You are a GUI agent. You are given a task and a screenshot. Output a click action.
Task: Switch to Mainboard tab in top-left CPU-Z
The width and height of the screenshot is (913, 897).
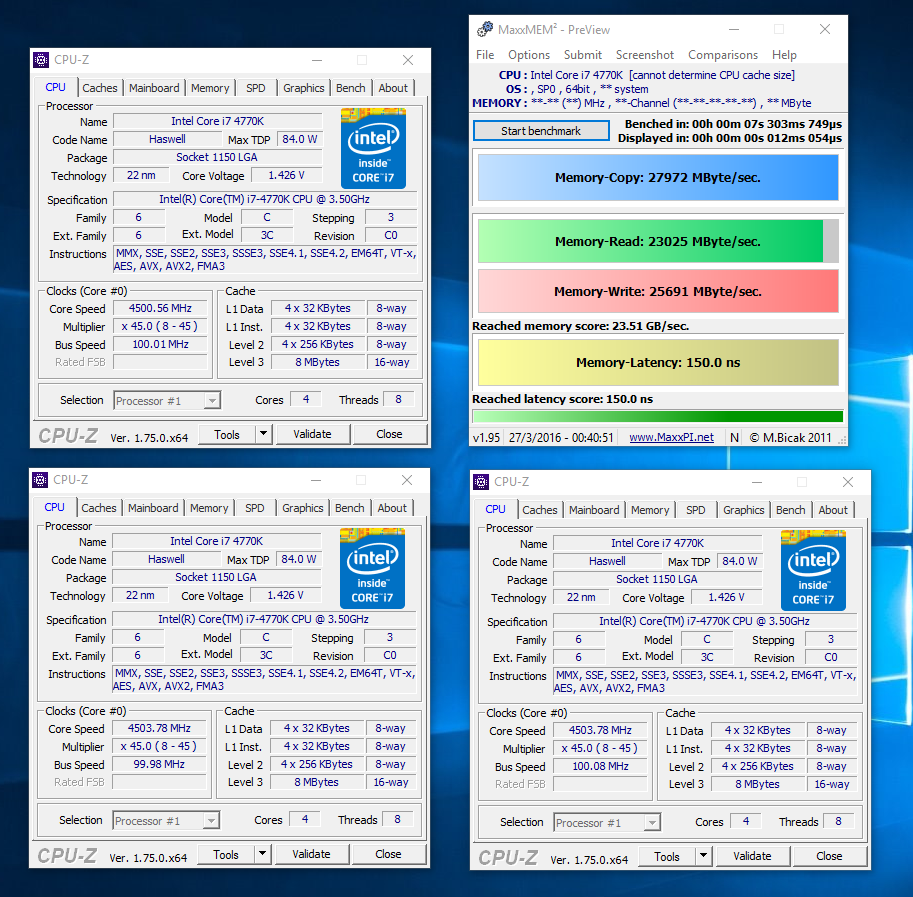(x=154, y=88)
